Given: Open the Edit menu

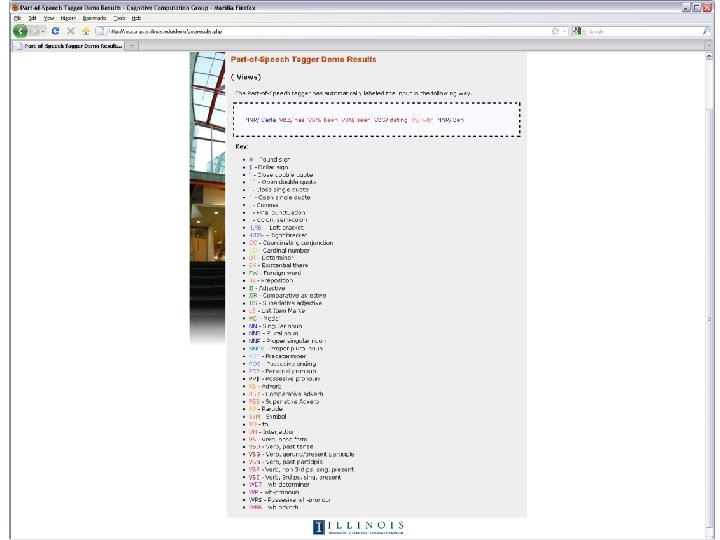Looking at the screenshot, I should [x=32, y=18].
